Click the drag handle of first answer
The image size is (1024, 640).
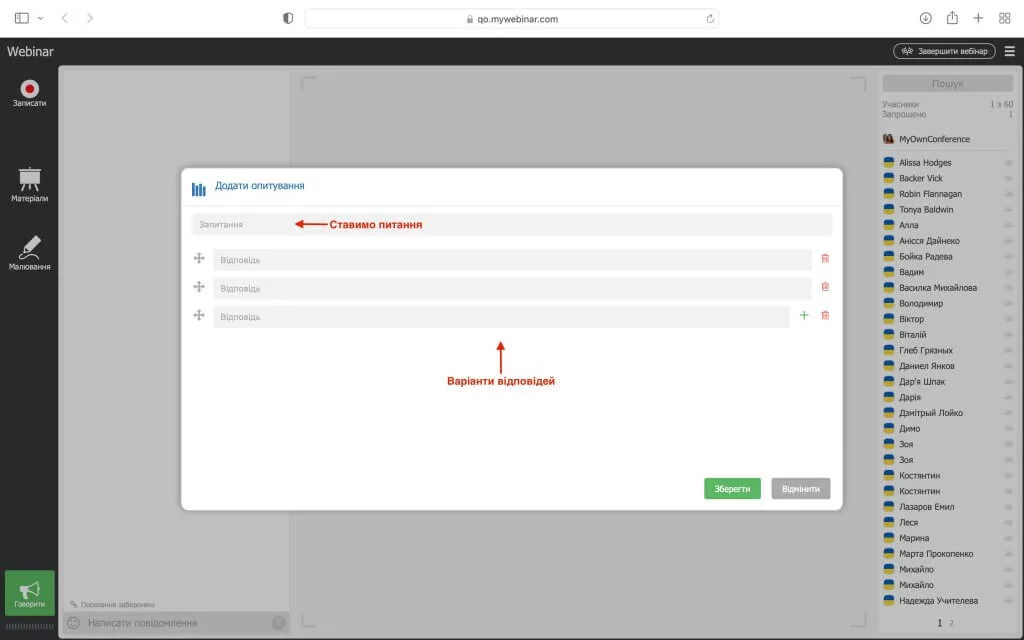(199, 259)
